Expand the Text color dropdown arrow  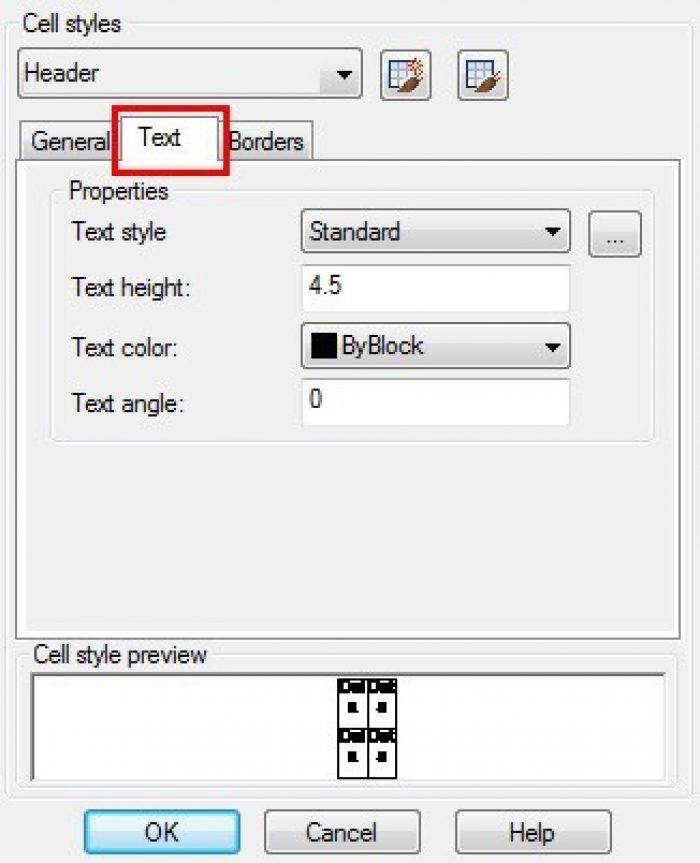tap(553, 347)
